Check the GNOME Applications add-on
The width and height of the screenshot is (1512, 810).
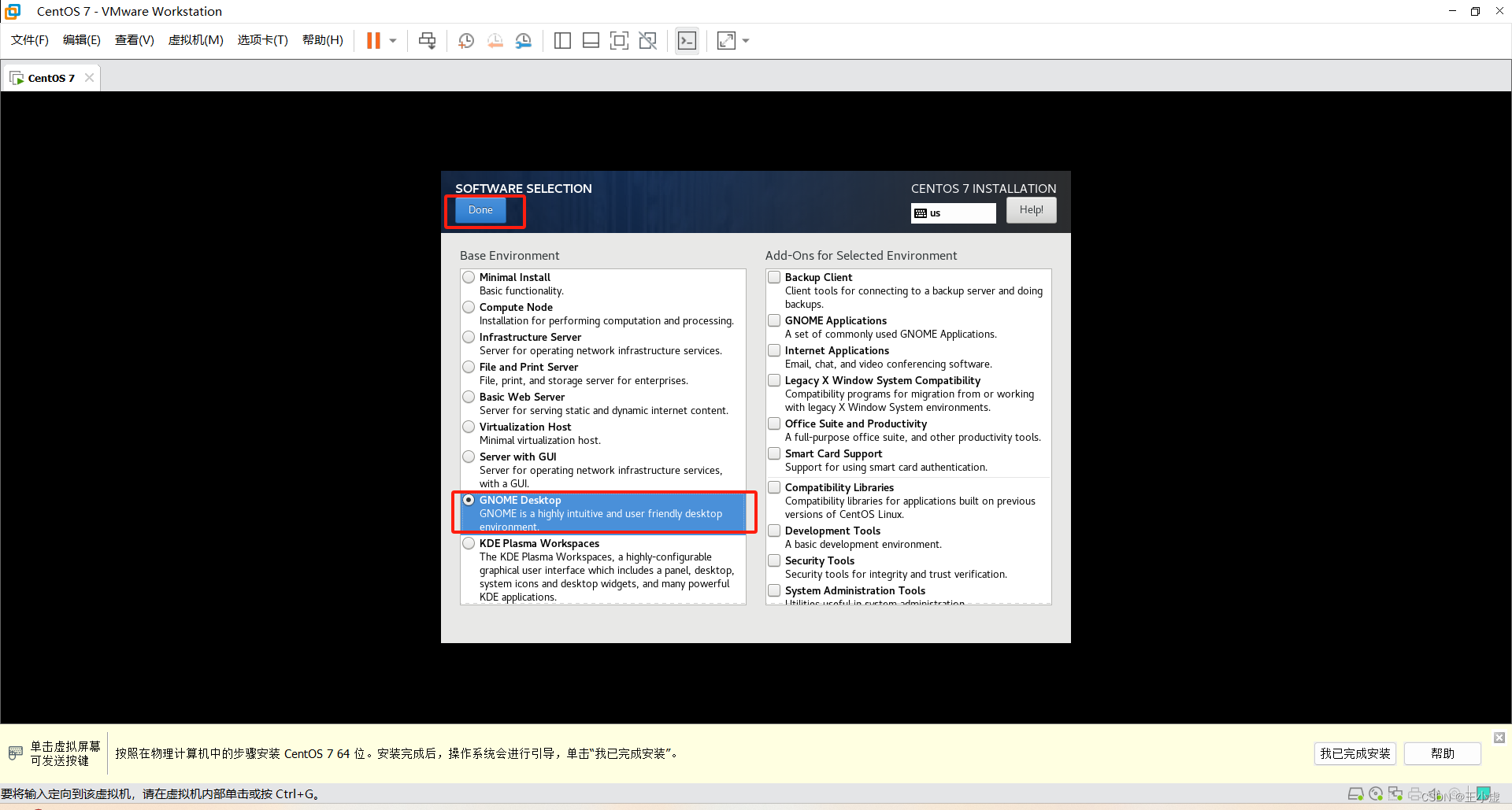click(x=774, y=320)
